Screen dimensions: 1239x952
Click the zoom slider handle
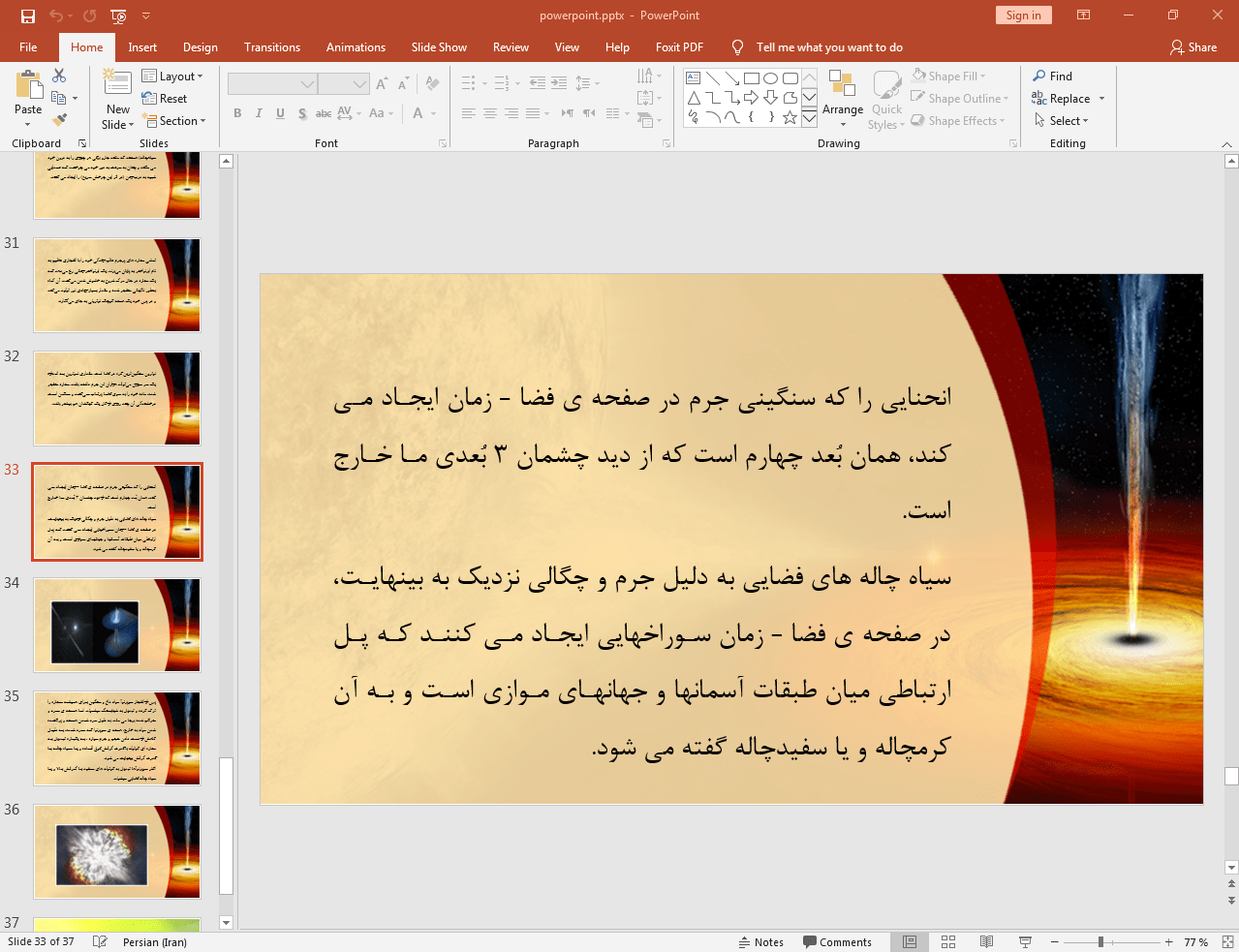point(1100,942)
